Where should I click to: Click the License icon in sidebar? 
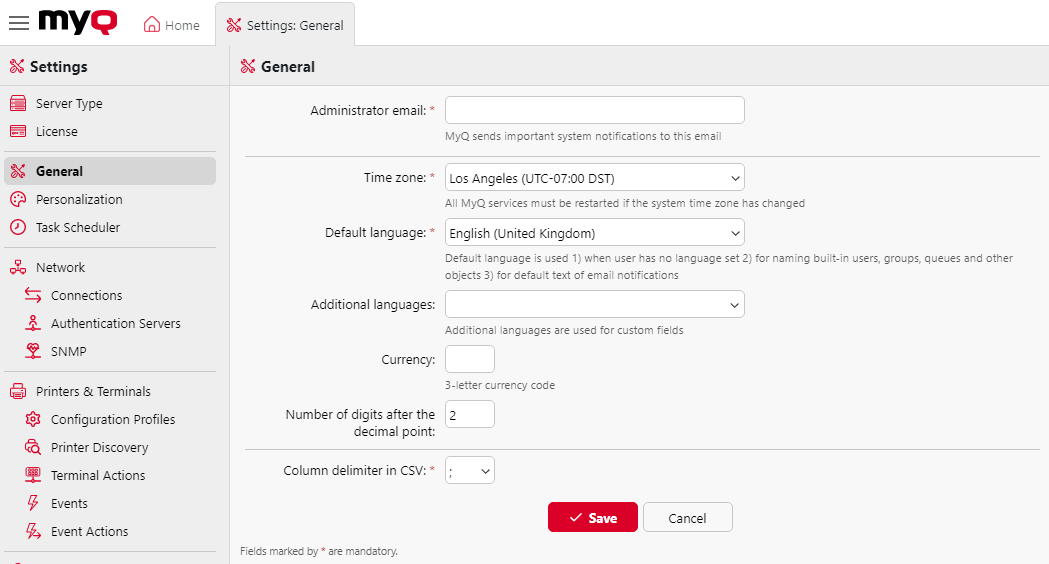point(17,132)
